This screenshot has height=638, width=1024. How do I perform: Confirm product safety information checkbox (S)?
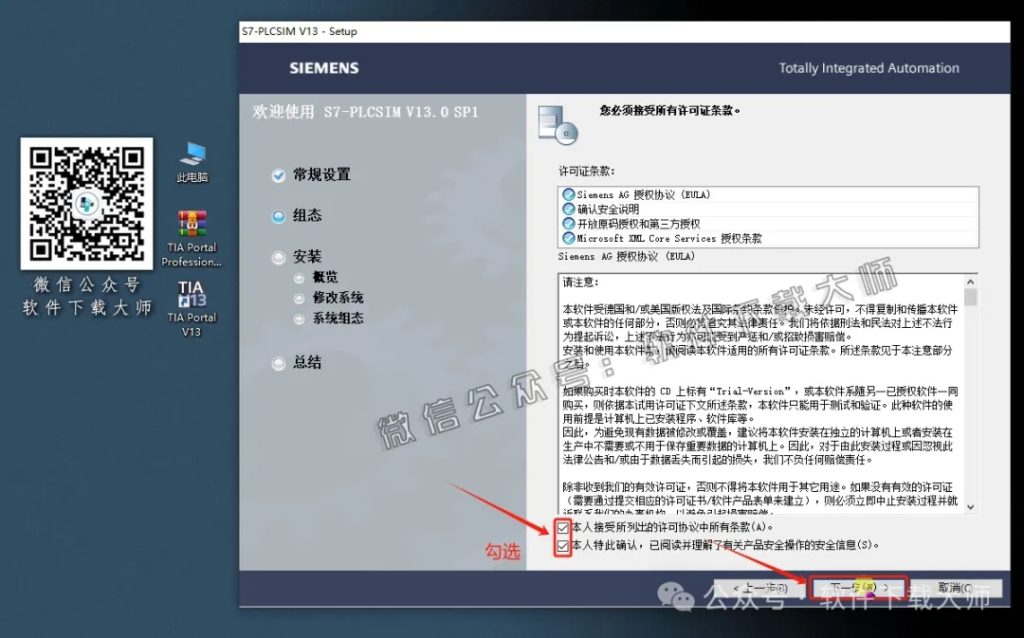tap(562, 545)
